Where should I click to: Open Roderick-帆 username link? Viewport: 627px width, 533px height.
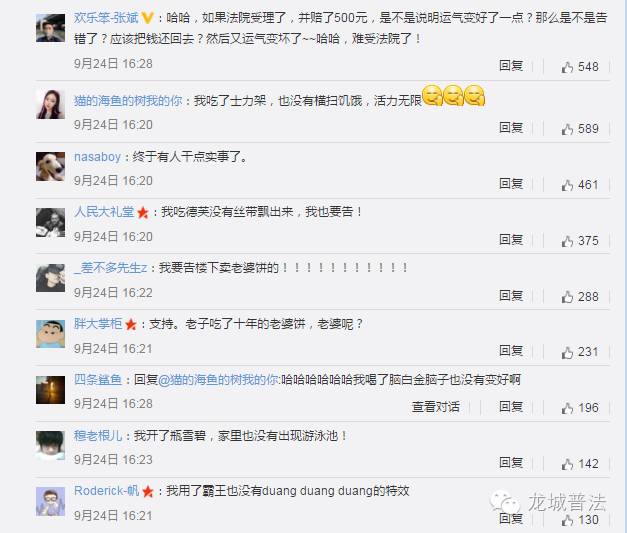106,491
